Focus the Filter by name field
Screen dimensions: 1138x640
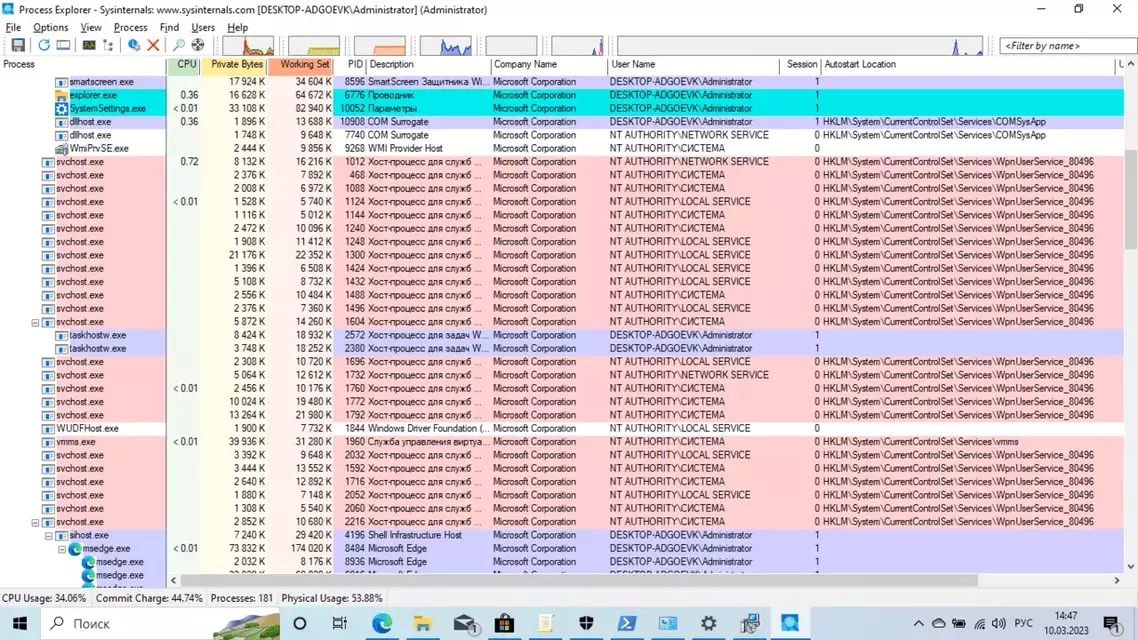click(1068, 46)
